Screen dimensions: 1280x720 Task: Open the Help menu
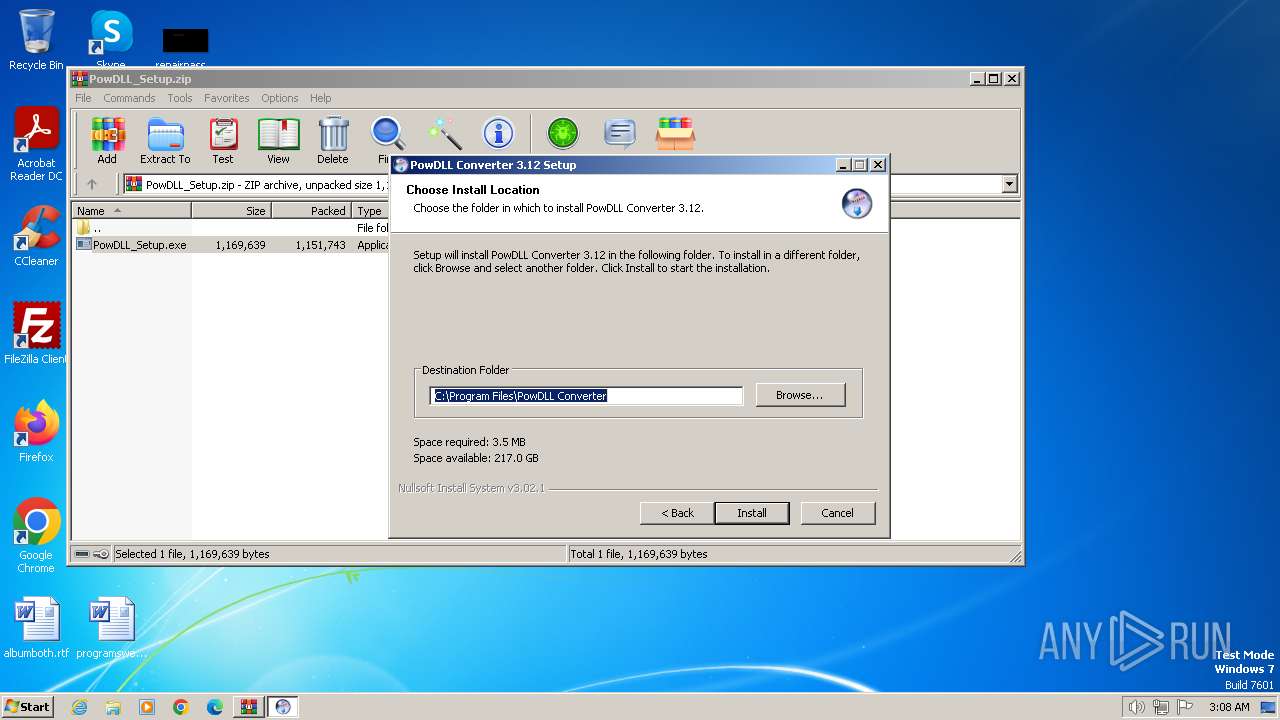pyautogui.click(x=320, y=98)
